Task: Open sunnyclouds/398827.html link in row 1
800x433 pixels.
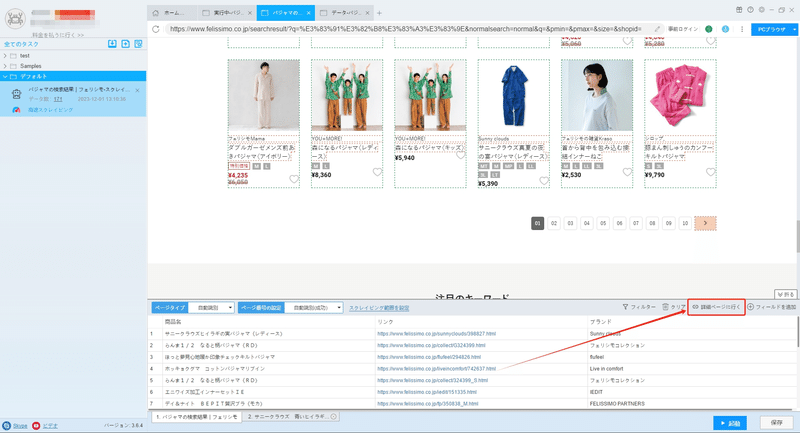Action: pos(436,334)
